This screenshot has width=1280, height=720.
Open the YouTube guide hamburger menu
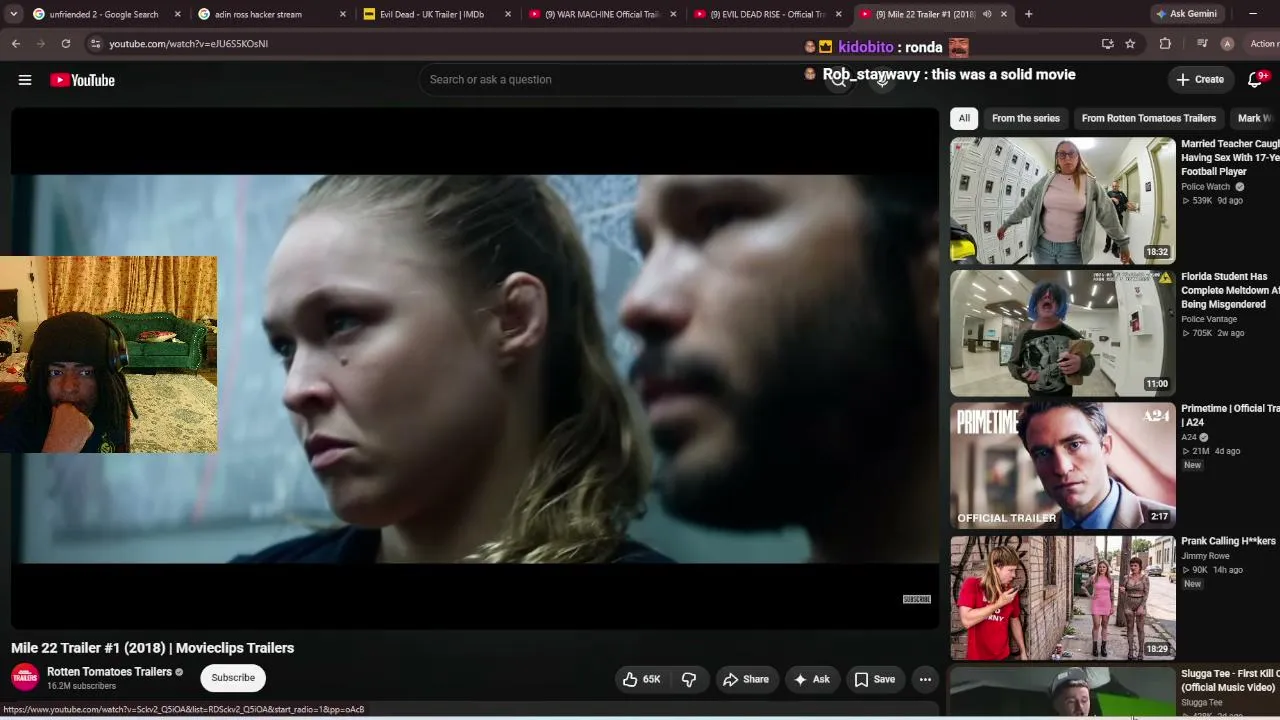[x=25, y=80]
